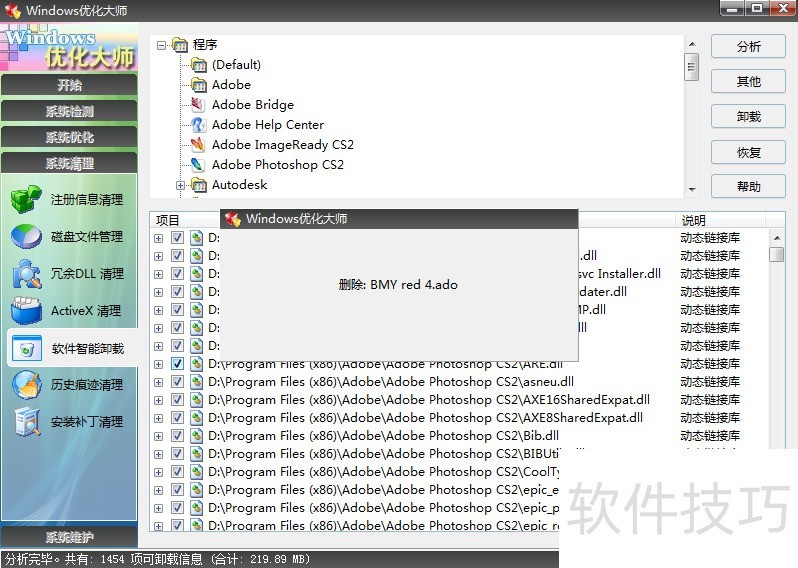Click the Adobe ImageReady CS2 icon
The image size is (798, 568).
tap(198, 145)
